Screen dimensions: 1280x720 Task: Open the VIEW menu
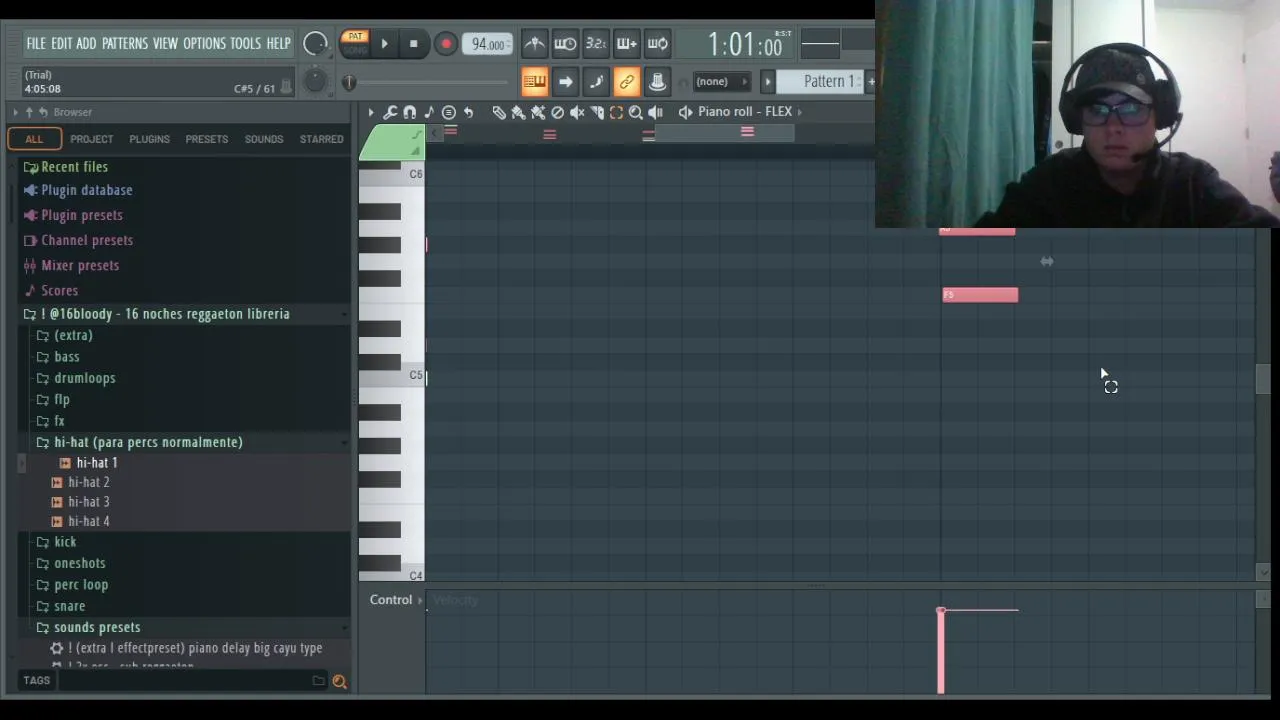point(165,43)
